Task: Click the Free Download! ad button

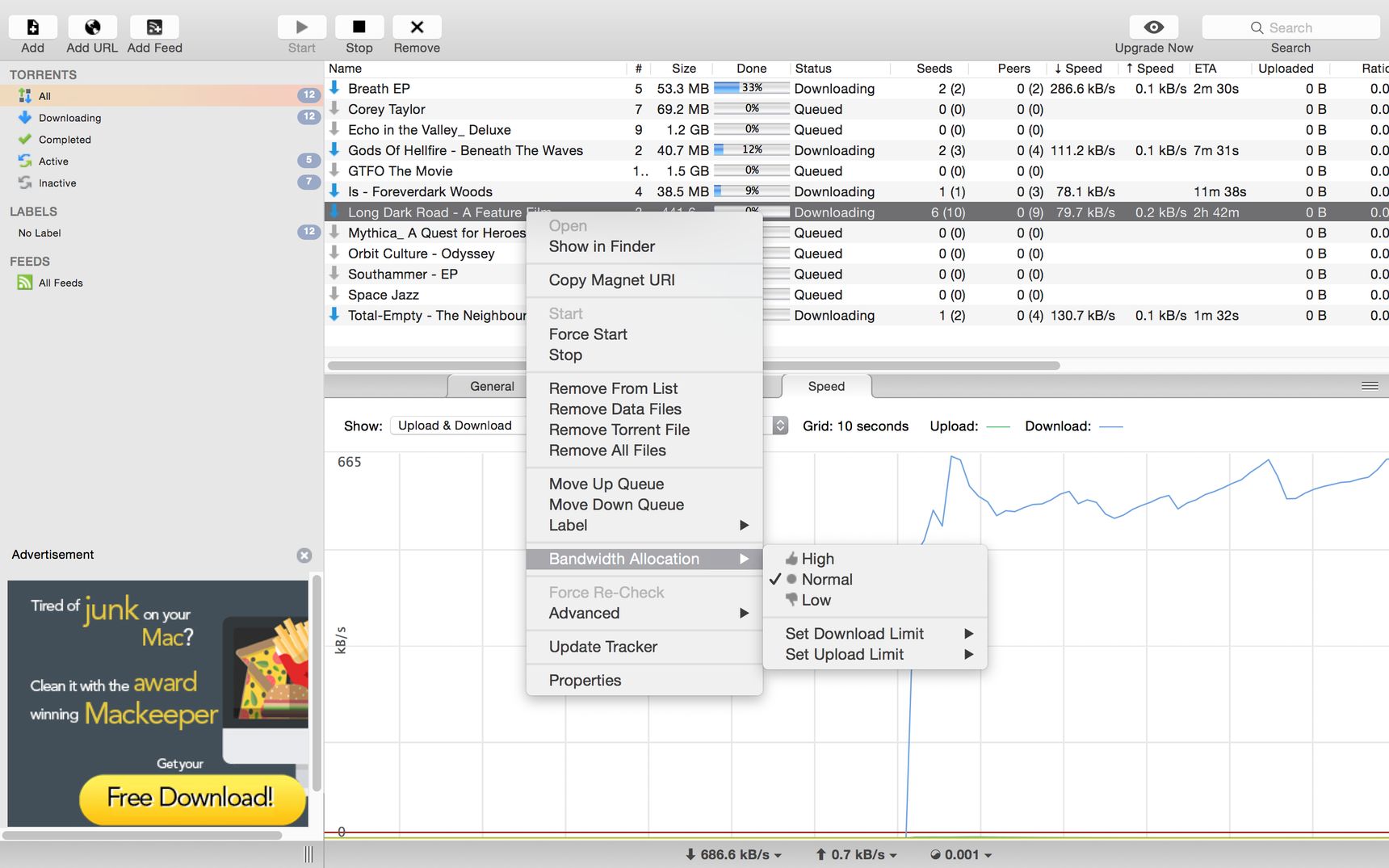Action: click(192, 798)
